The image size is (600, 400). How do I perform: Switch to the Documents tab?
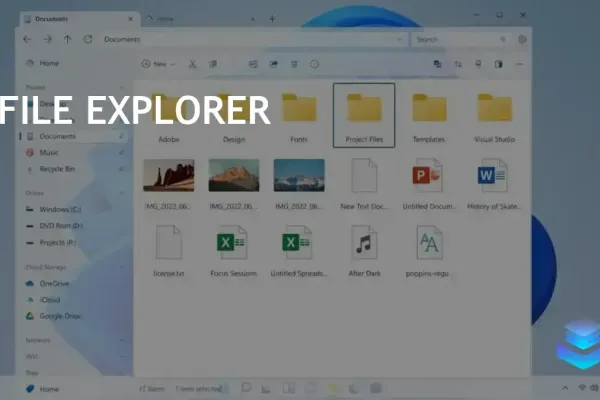(x=78, y=19)
